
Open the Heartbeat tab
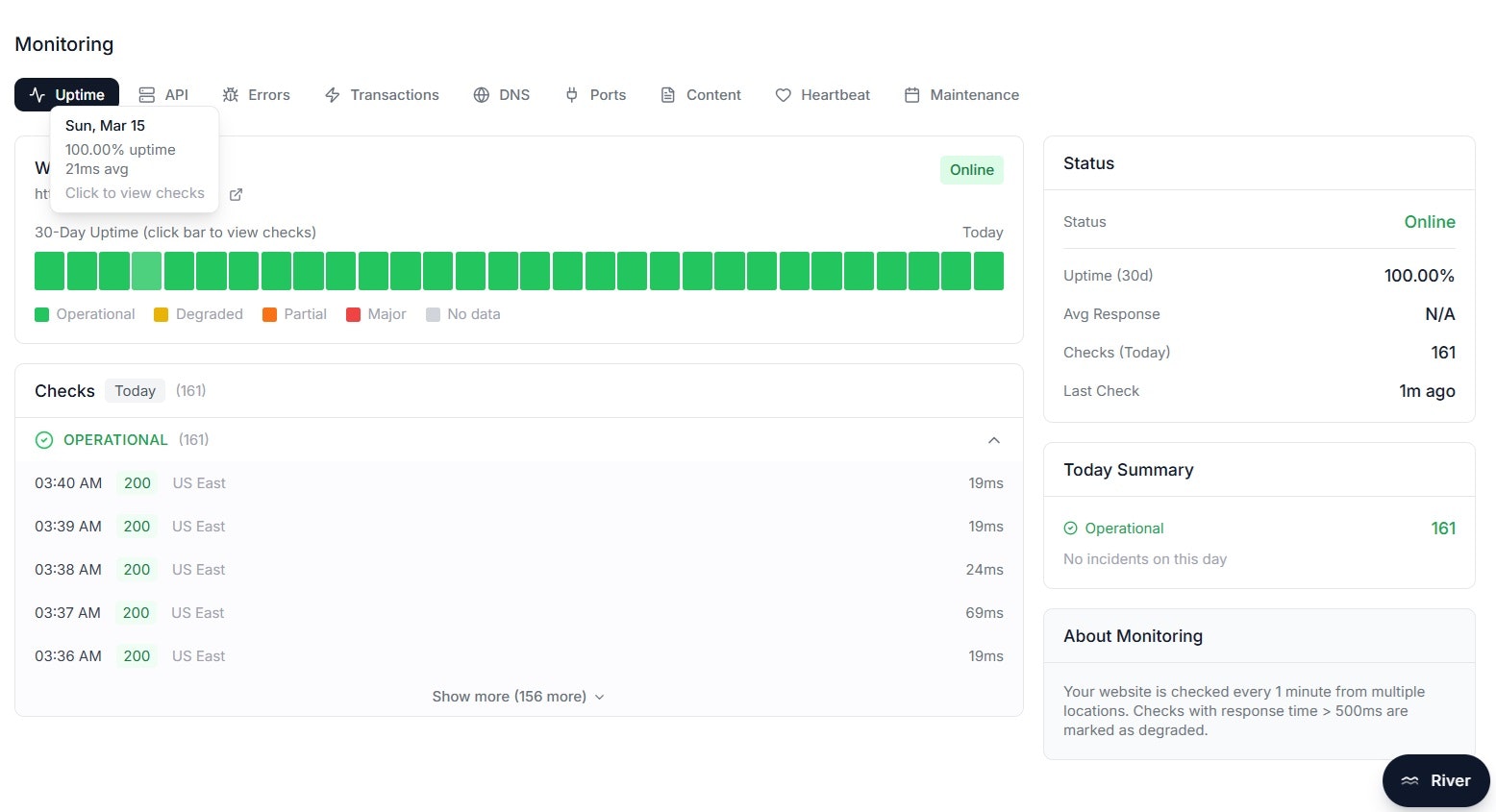click(x=823, y=94)
